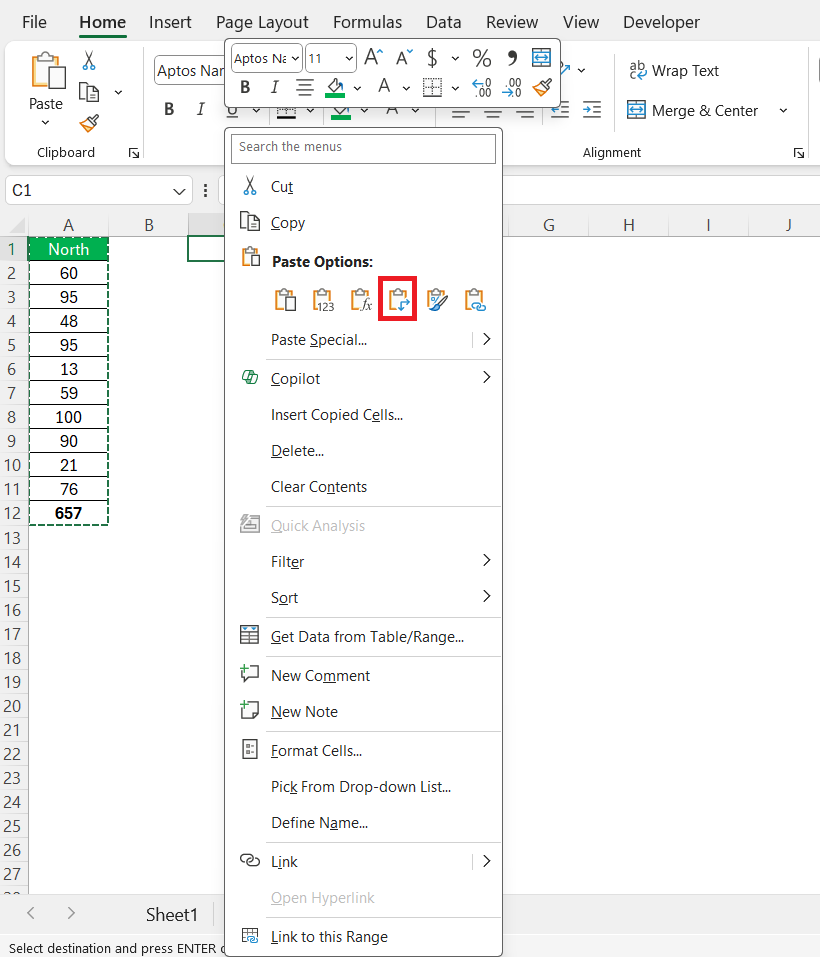Open font color dropdown in mini toolbar
Image resolution: width=820 pixels, height=957 pixels.
coord(406,88)
